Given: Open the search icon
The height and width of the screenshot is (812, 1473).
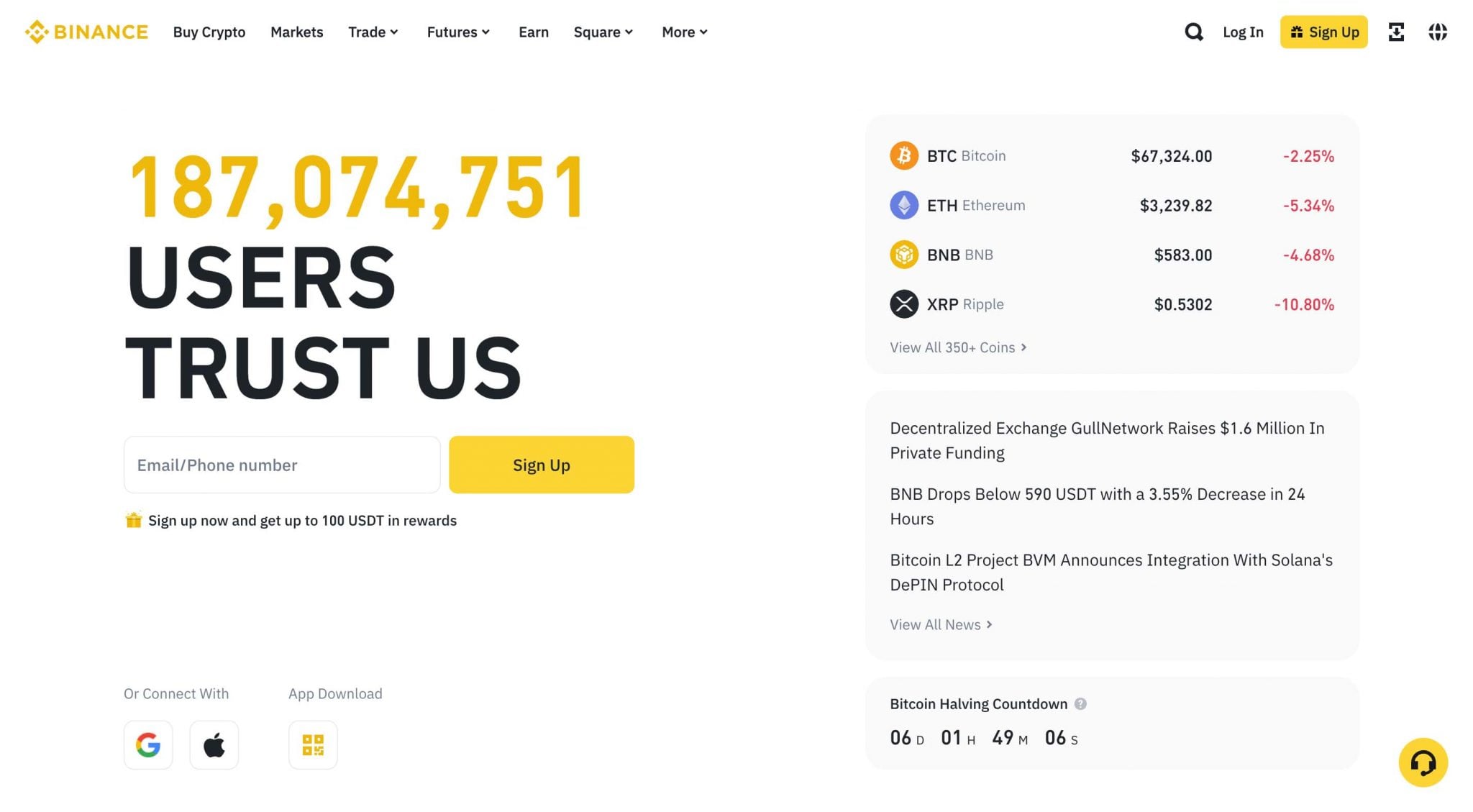Looking at the screenshot, I should (1193, 32).
